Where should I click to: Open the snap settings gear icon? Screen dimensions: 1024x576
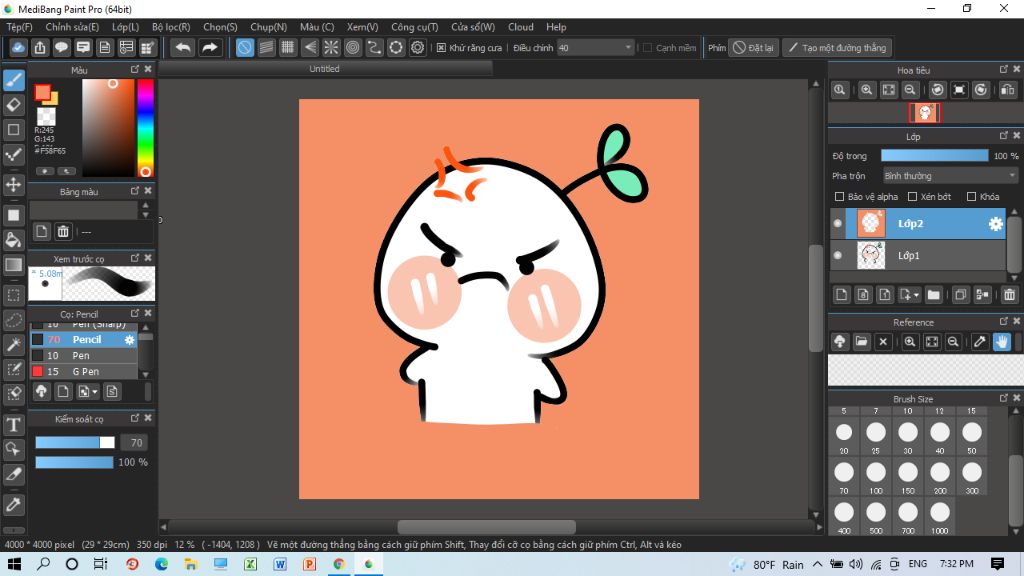(x=417, y=48)
